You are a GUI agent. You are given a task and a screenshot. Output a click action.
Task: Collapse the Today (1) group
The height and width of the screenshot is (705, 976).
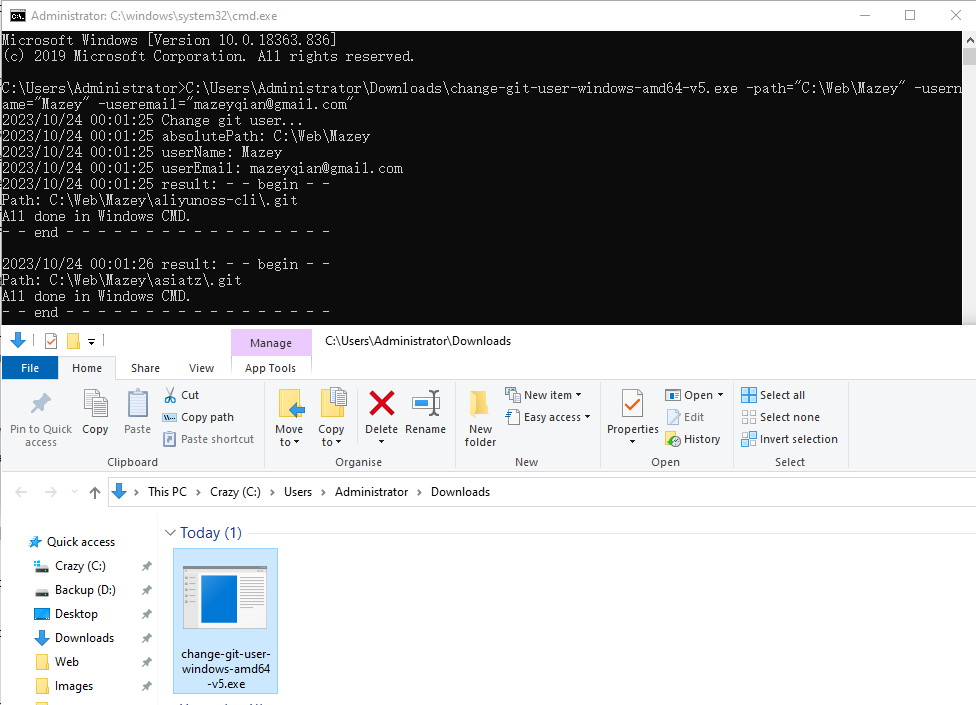(x=170, y=533)
